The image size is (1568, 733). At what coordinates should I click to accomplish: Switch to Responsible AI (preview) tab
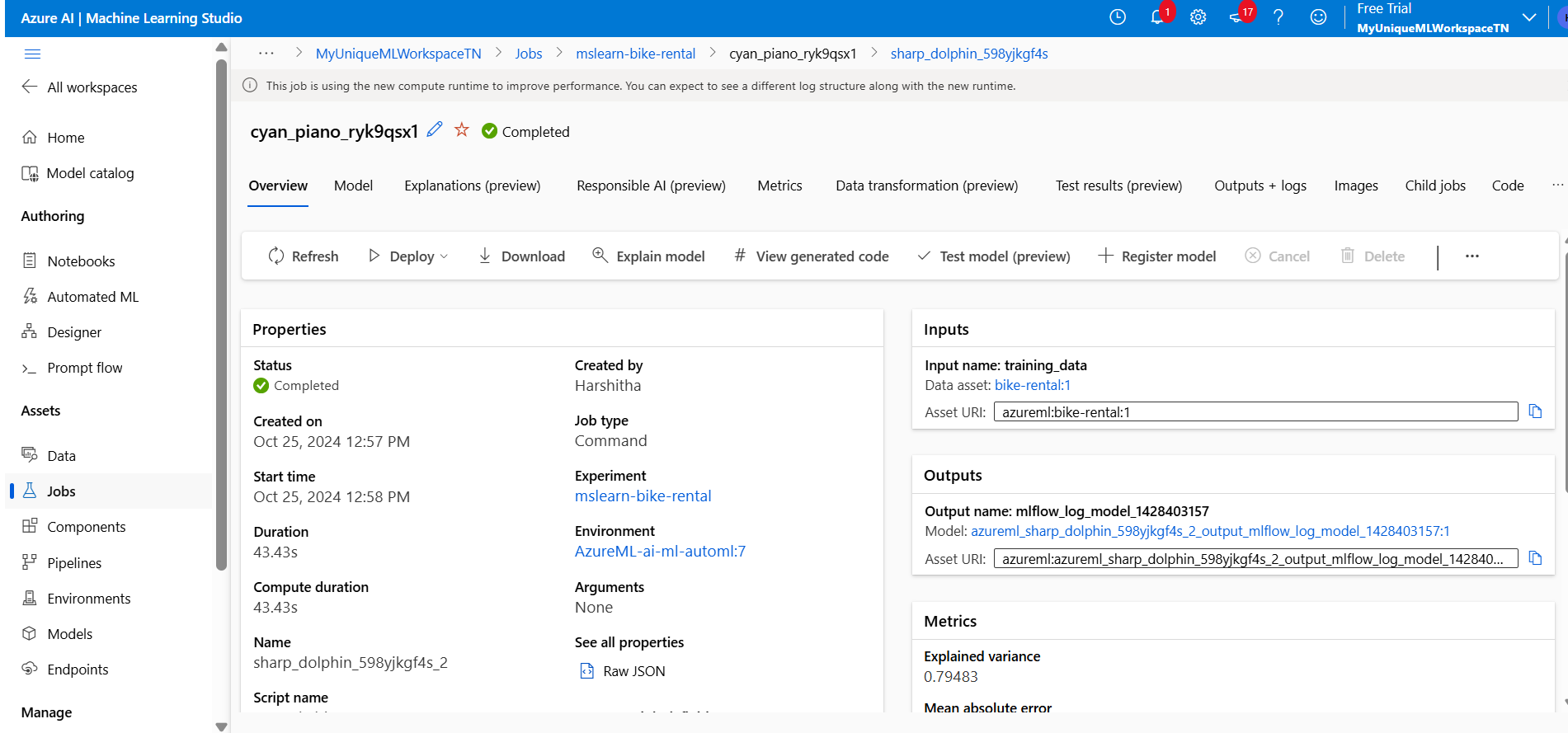coord(651,186)
